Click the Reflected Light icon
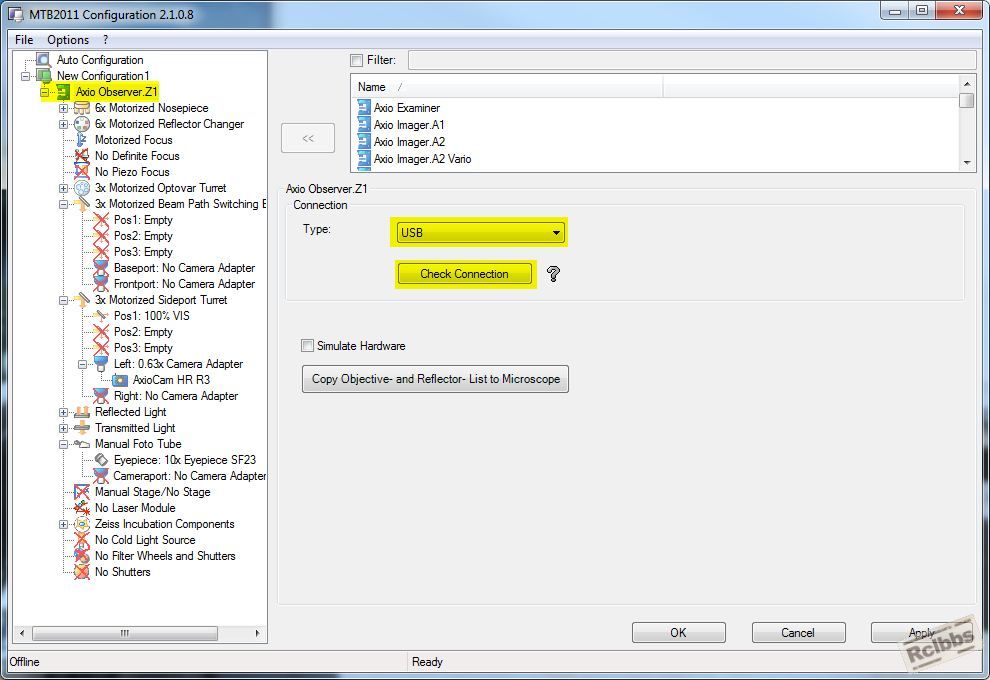Viewport: 990px width, 680px height. click(x=81, y=412)
